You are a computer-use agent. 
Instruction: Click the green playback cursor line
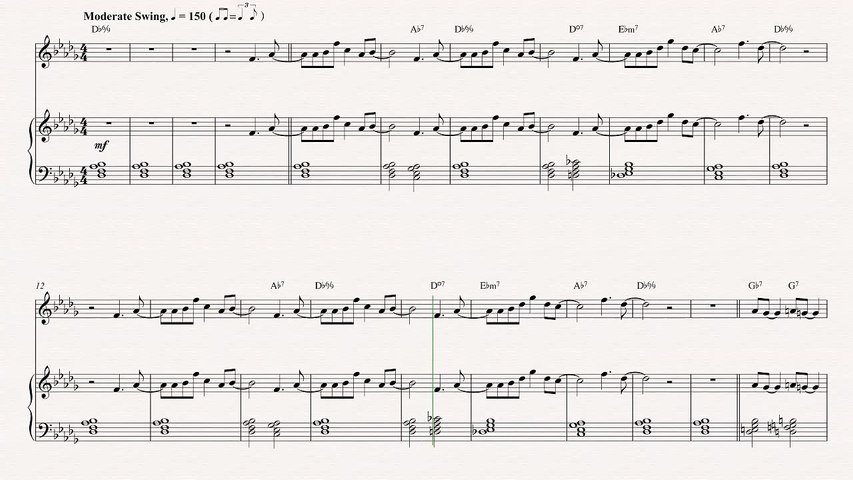(433, 370)
